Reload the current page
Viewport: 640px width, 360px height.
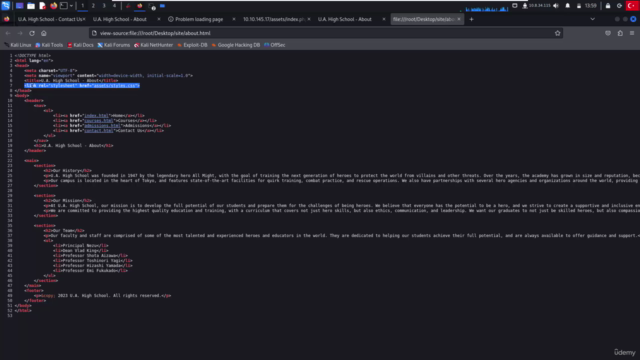click(x=32, y=33)
